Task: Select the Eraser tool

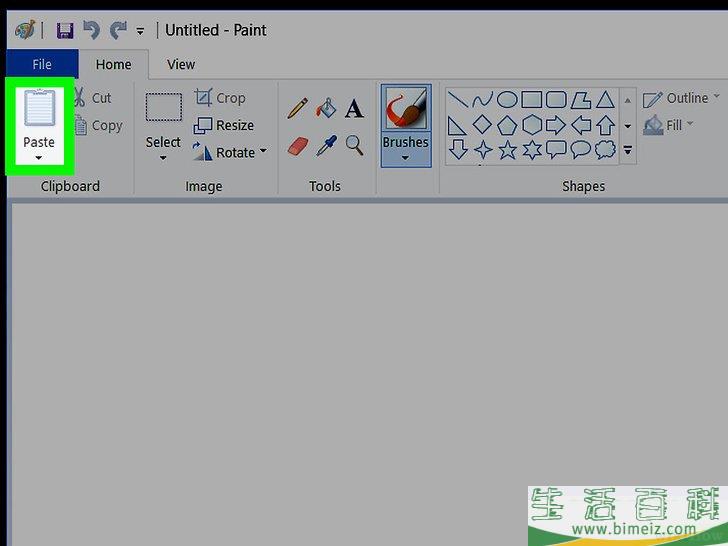Action: [298, 146]
